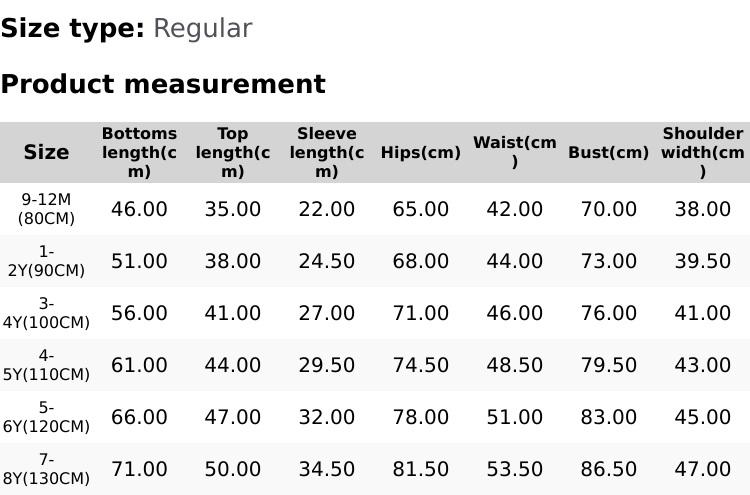
Task: Select the 3-4Y(100CM) size row label
Action: (46, 313)
